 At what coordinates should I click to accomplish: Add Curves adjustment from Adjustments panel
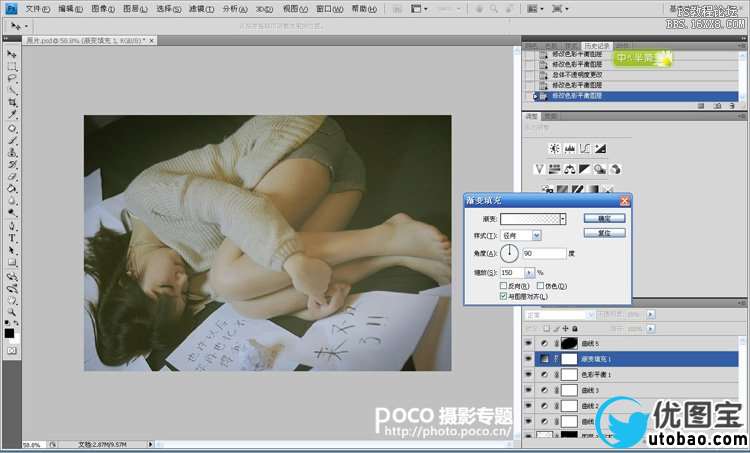pos(585,149)
